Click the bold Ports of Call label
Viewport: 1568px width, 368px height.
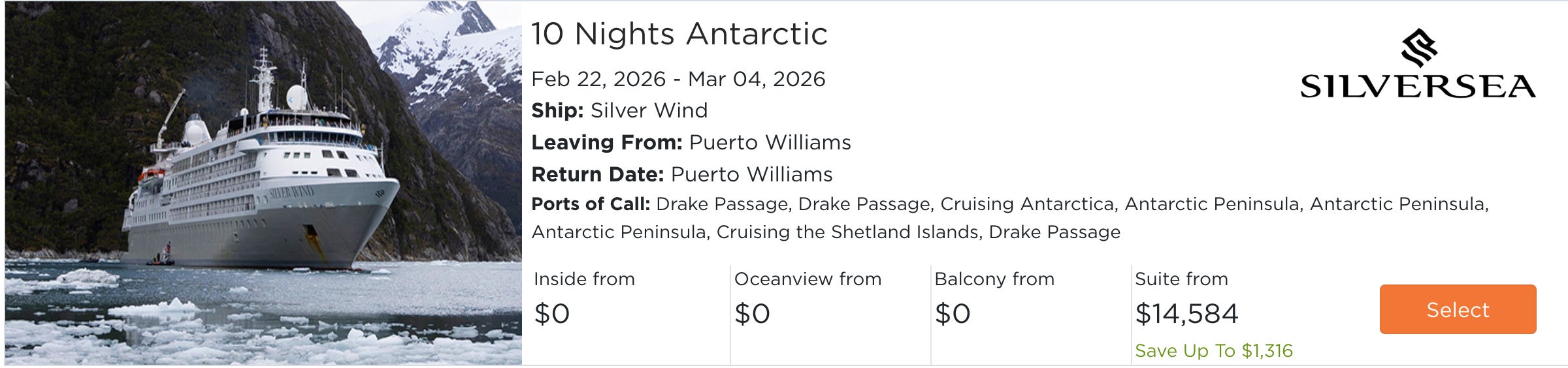click(x=591, y=204)
